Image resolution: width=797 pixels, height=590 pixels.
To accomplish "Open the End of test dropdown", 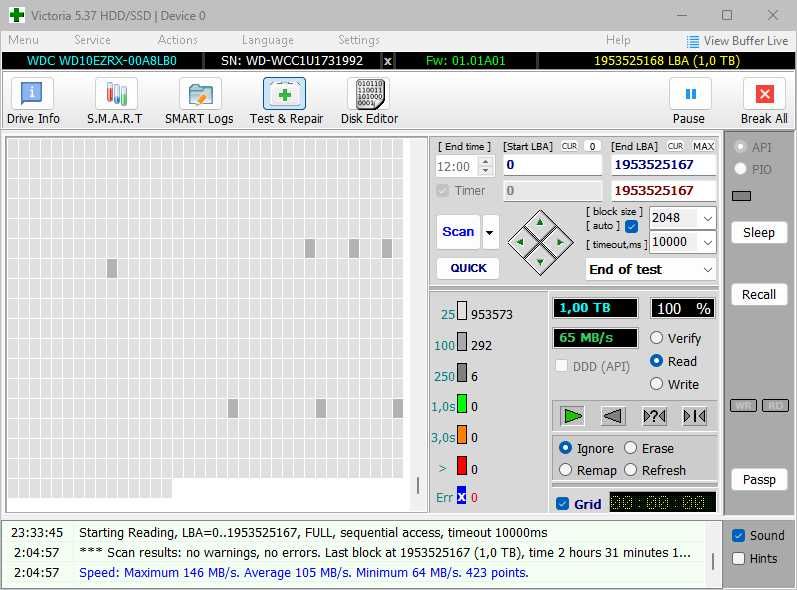I will tap(708, 269).
